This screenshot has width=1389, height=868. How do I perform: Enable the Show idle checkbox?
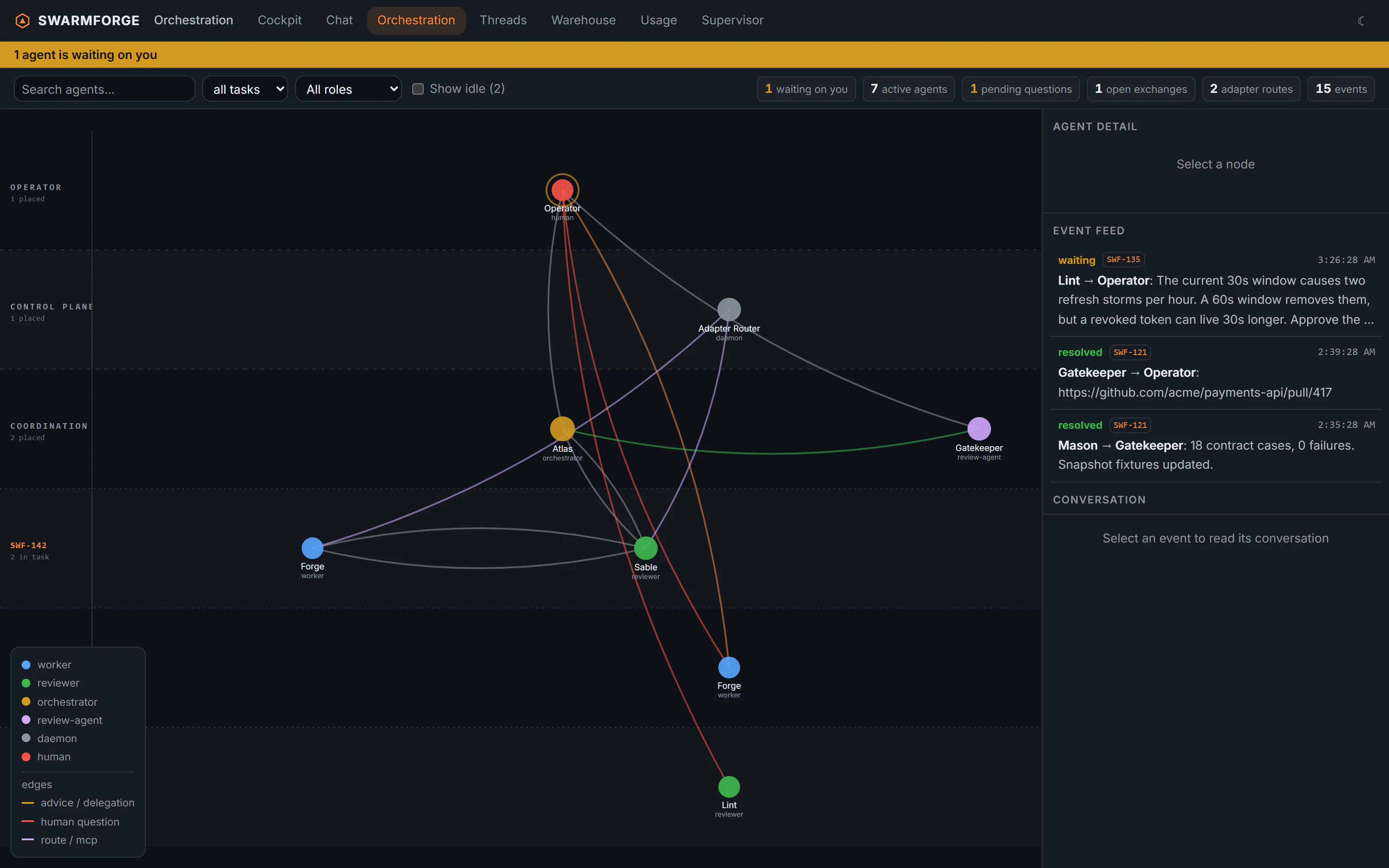[x=418, y=89]
